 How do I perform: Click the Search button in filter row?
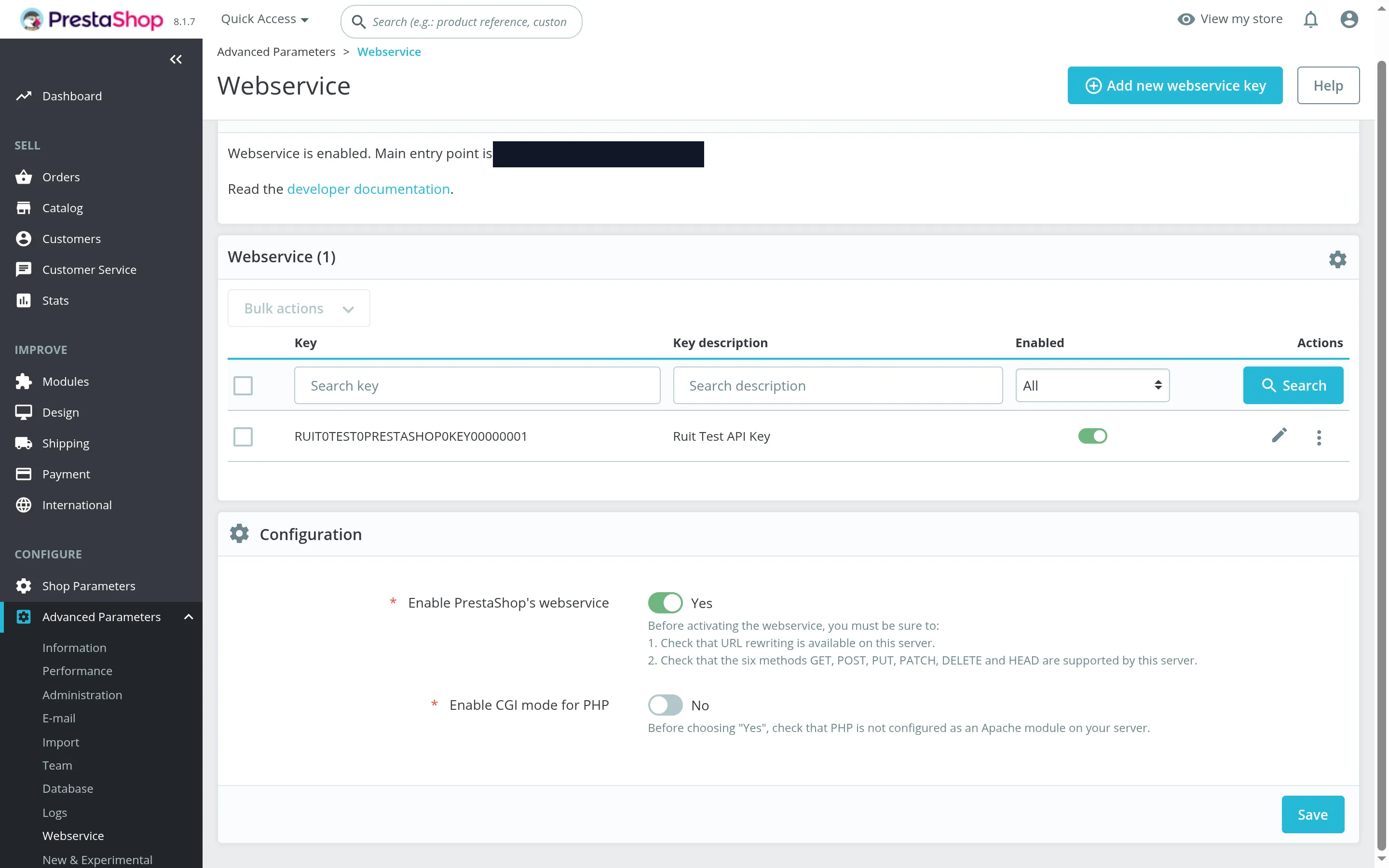[1293, 385]
